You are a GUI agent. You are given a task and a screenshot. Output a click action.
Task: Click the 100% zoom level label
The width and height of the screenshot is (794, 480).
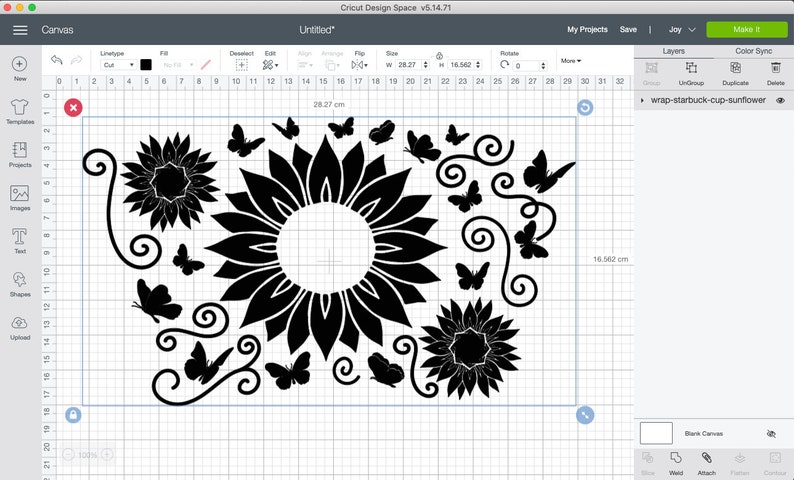click(88, 455)
